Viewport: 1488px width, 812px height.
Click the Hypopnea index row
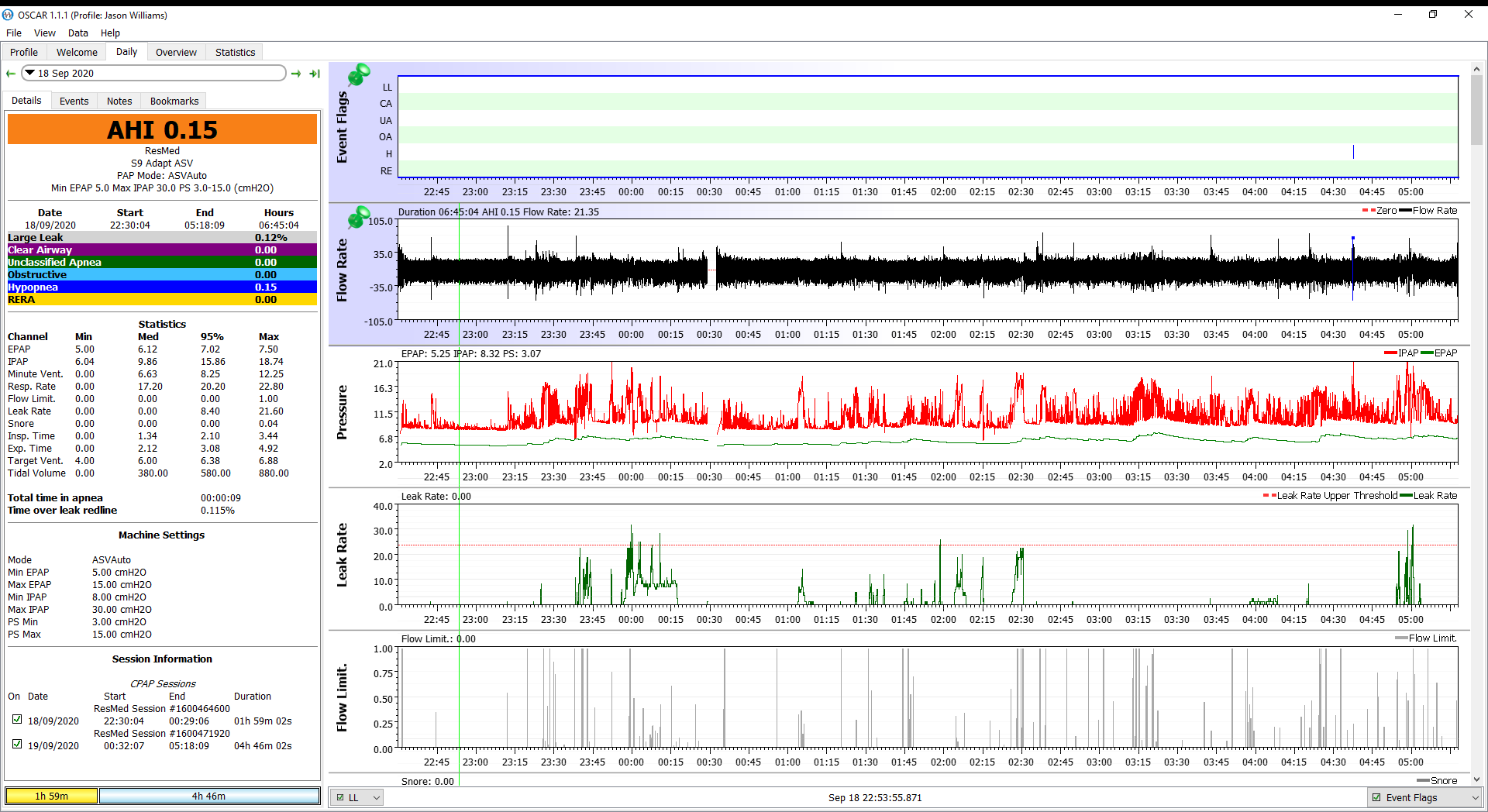162,287
